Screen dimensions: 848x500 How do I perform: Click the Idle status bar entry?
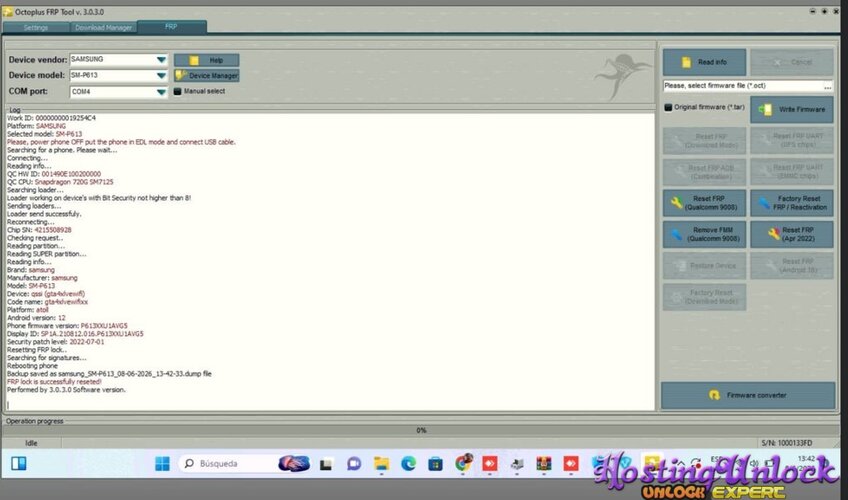31,443
